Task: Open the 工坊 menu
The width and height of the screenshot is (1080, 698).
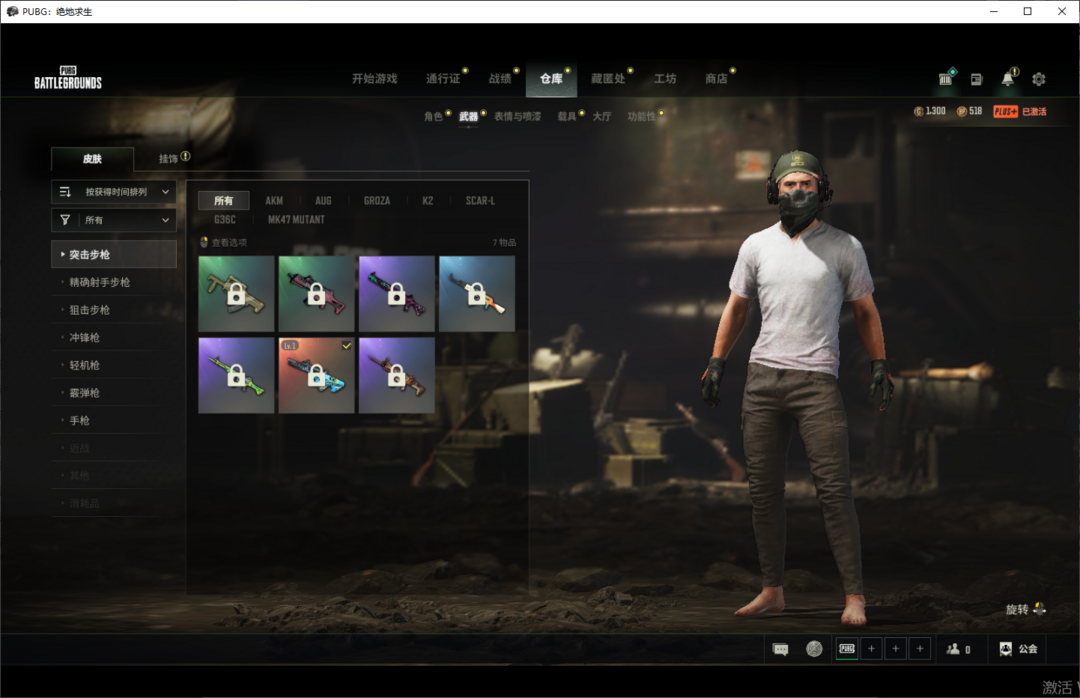Action: (665, 79)
